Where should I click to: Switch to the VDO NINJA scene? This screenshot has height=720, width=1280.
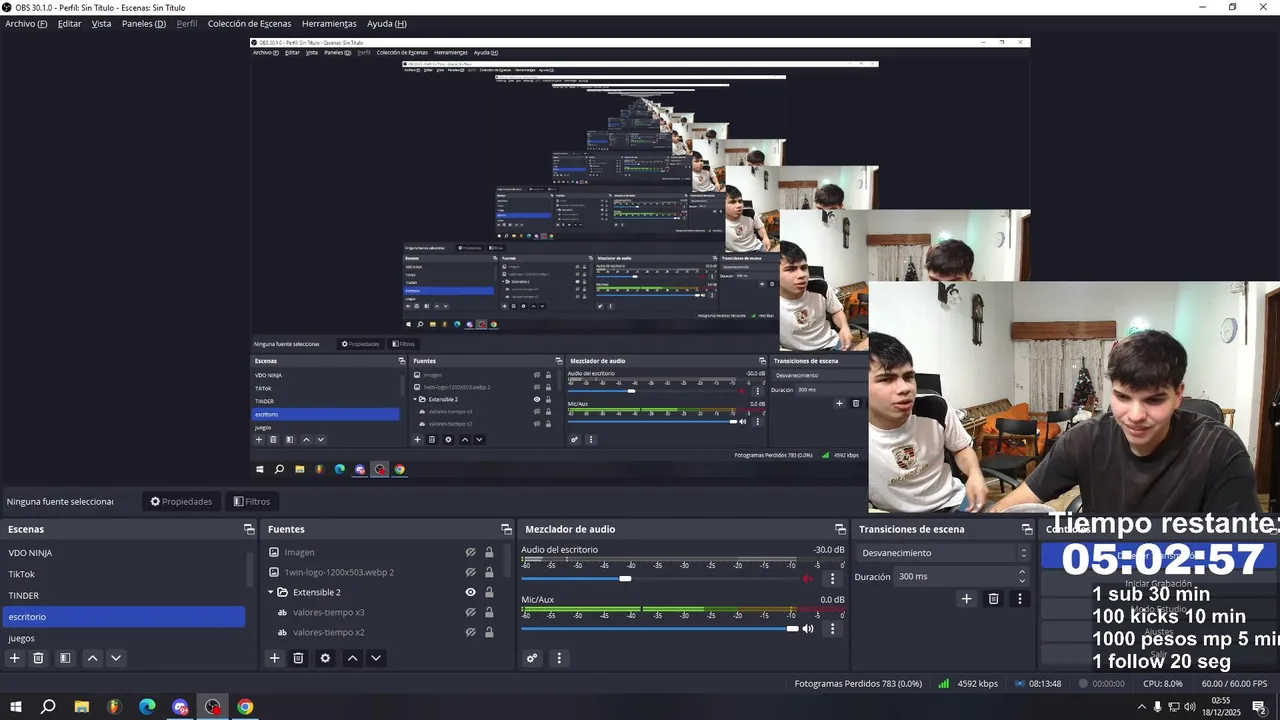click(124, 553)
